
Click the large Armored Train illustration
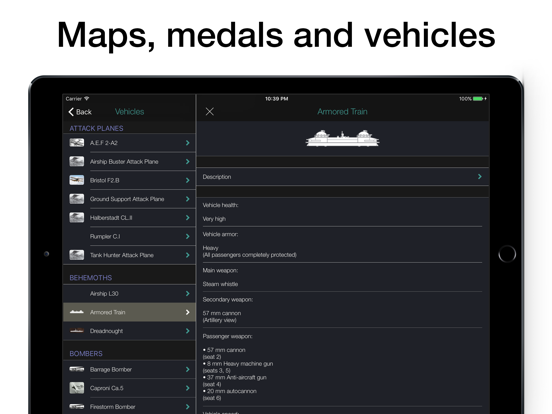[342, 138]
